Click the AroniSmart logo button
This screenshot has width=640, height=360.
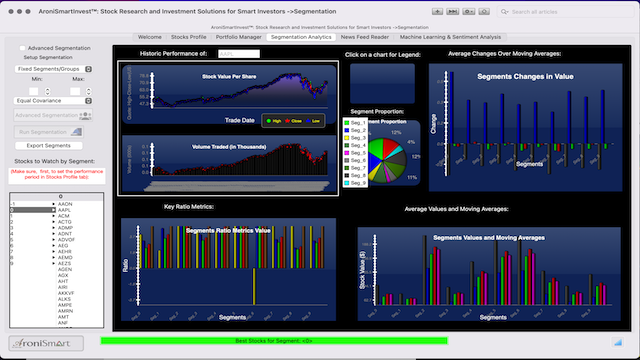pyautogui.click(x=46, y=343)
